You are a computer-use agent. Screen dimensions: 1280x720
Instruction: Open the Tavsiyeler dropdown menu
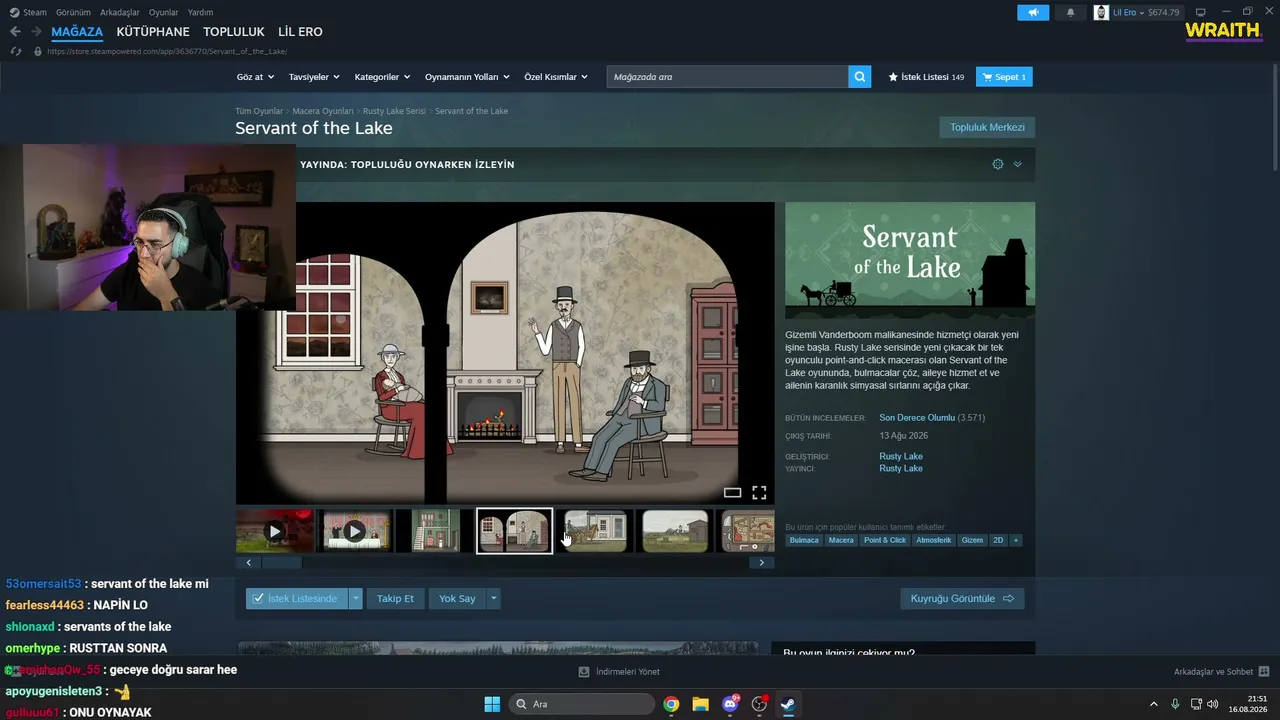[314, 77]
